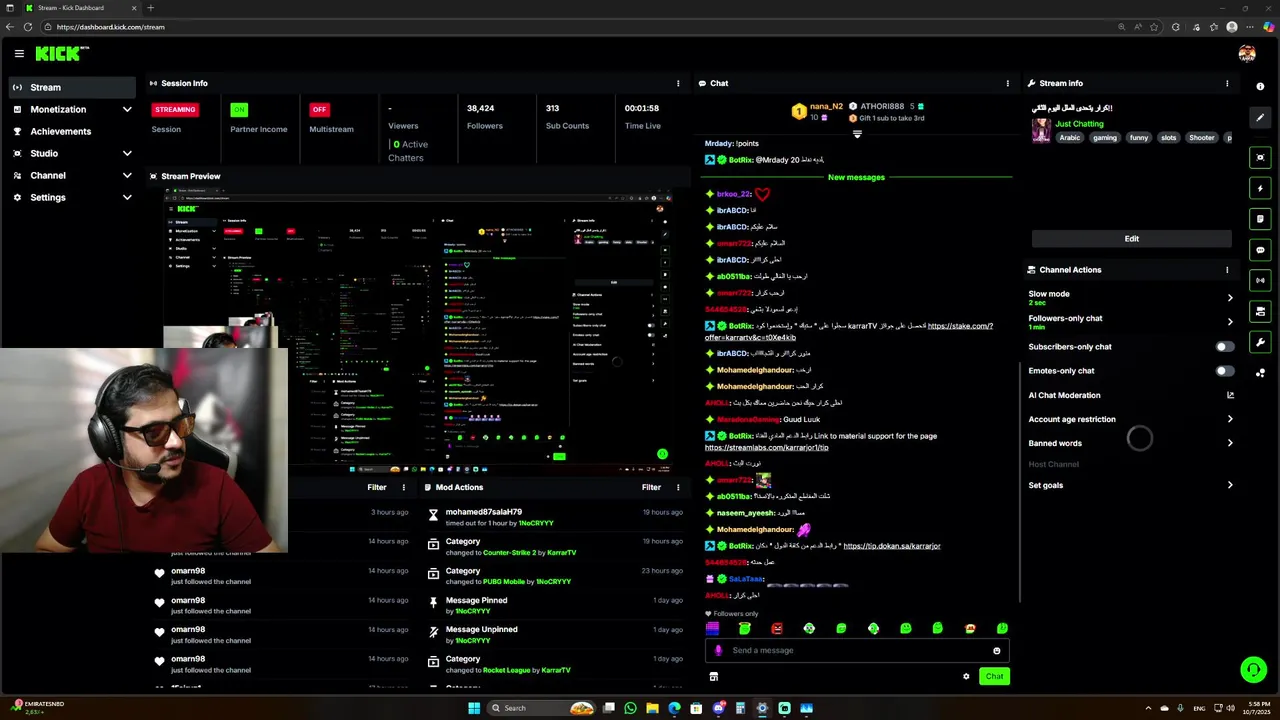This screenshot has height=720, width=1280.
Task: Open Account age restriction settings
Action: 1131,420
